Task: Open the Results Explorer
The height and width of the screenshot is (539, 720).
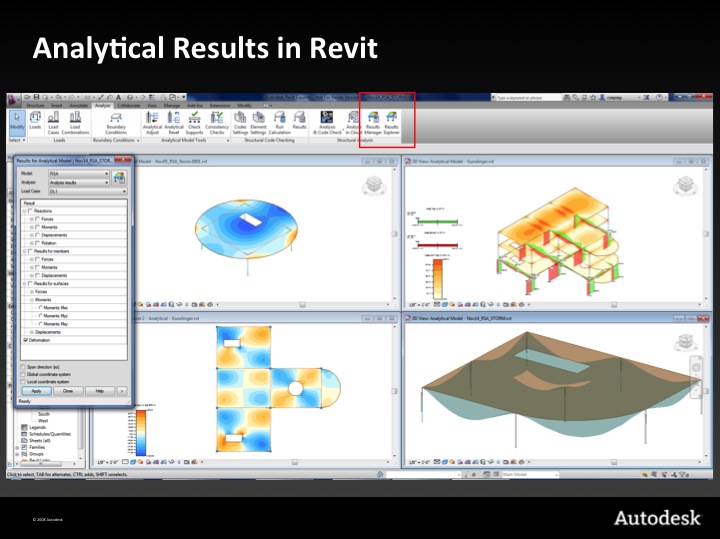Action: tap(391, 123)
